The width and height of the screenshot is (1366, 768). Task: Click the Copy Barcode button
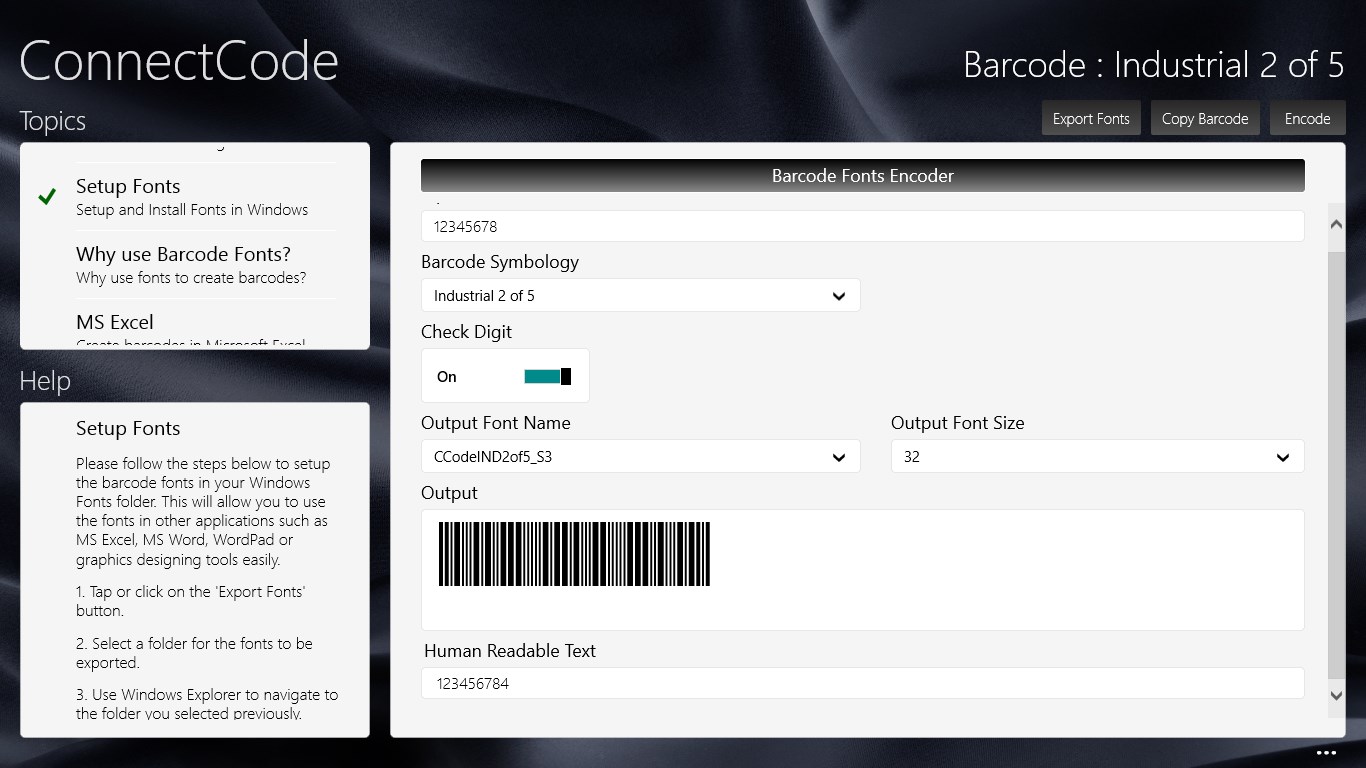(1205, 117)
